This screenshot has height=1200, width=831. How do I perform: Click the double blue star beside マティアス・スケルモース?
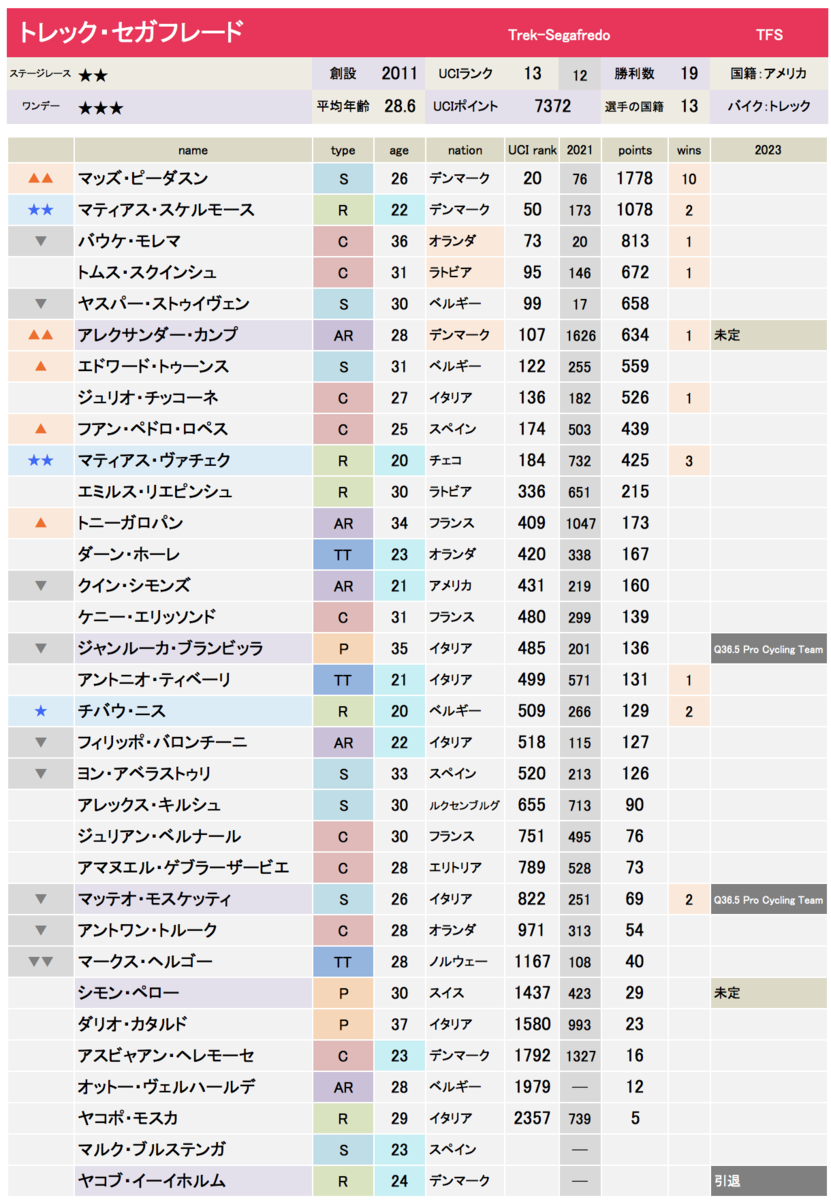tap(41, 210)
